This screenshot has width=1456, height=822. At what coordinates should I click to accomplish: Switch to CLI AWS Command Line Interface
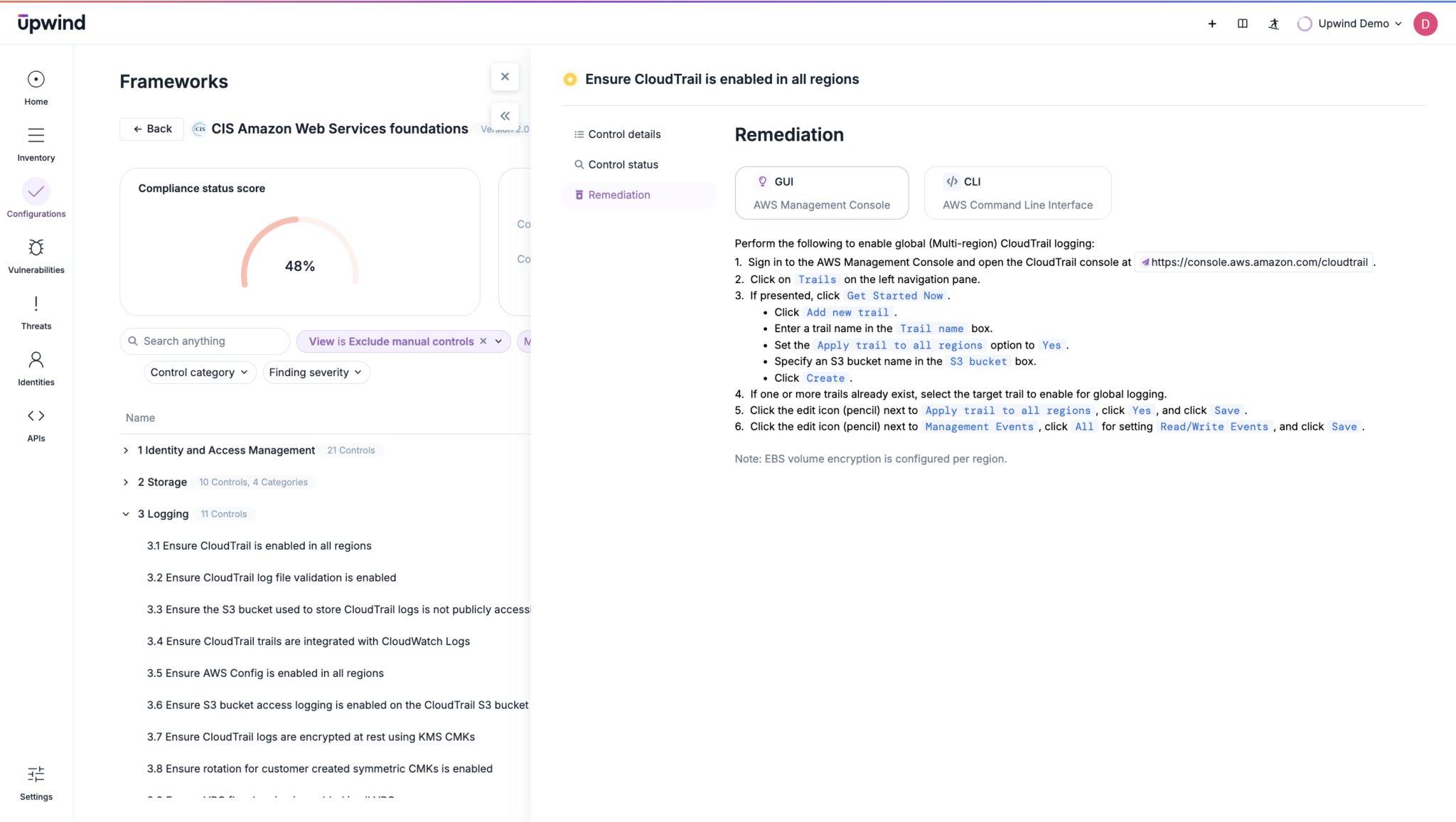1017,193
